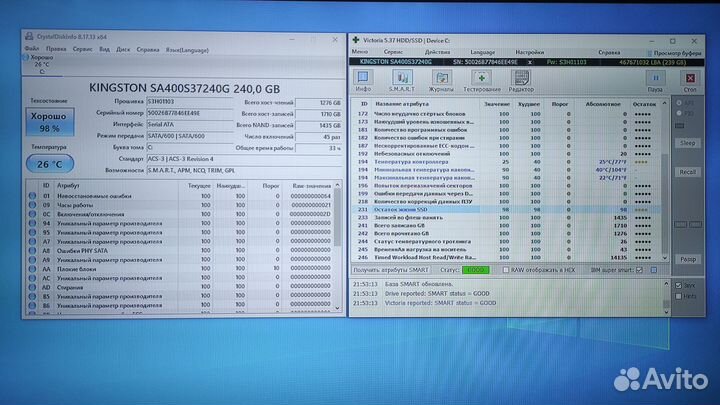Click the Recall button in Victoria
The image size is (720, 405).
coord(687,172)
